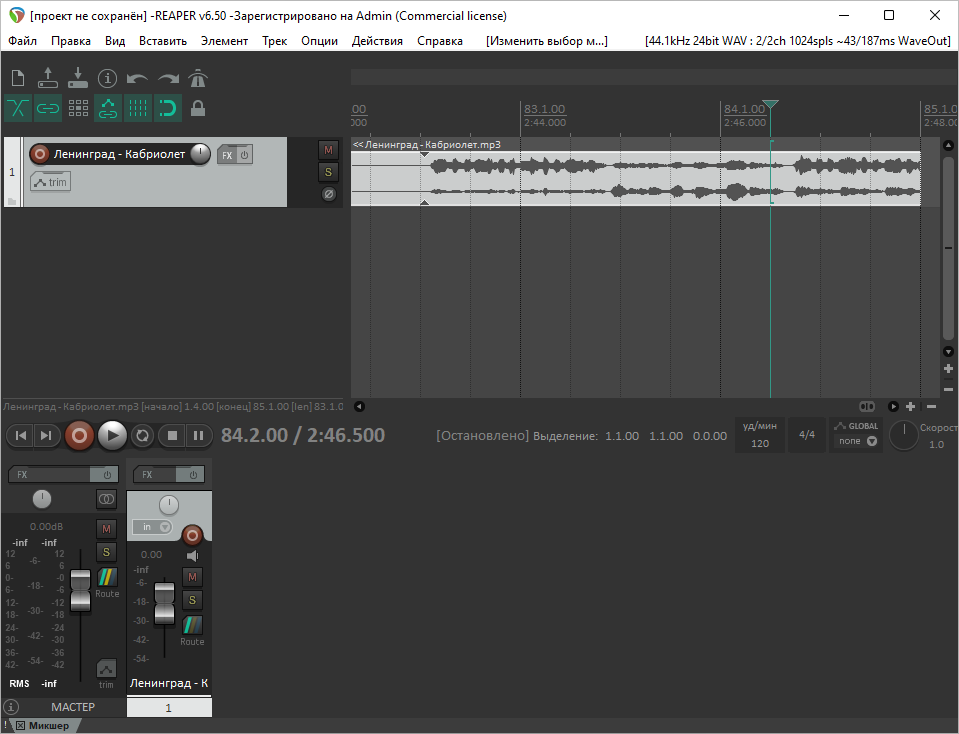Click the Undo arrow in the toolbar
Image resolution: width=959 pixels, height=734 pixels.
tap(138, 78)
